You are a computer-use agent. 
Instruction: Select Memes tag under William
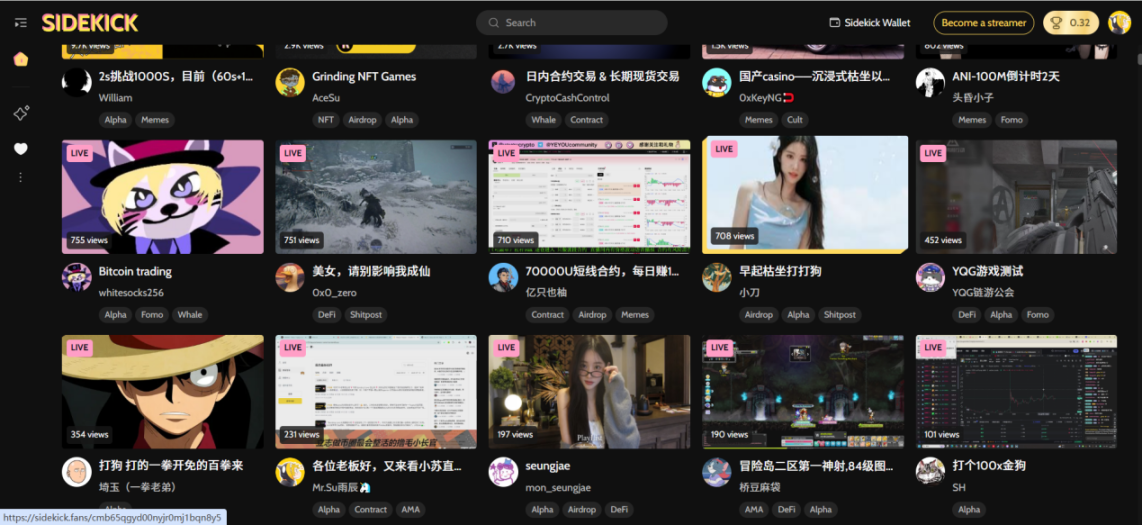tap(155, 120)
